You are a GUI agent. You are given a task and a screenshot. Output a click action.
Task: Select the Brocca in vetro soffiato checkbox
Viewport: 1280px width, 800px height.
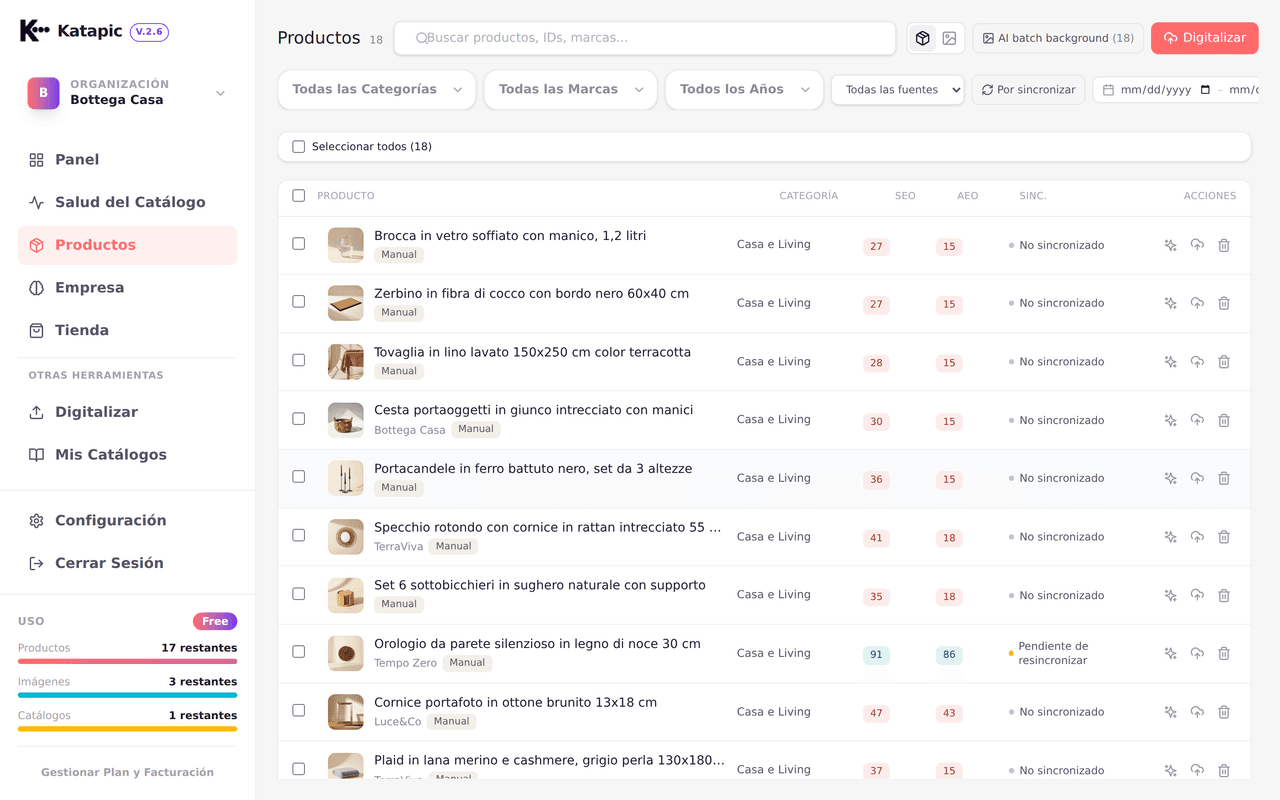pos(298,243)
